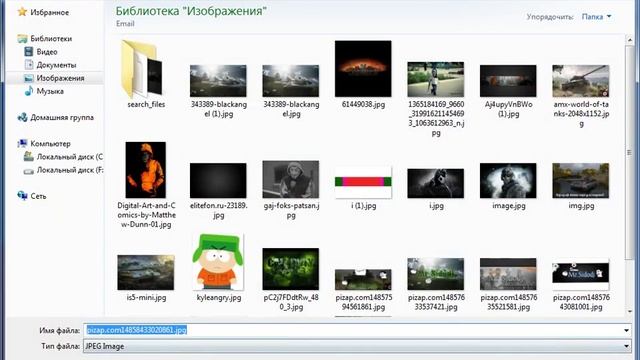Image resolution: width=640 pixels, height=360 pixels.
Task: Select pizap.com14857643081001.jpg thumbnail
Action: [x=580, y=274]
